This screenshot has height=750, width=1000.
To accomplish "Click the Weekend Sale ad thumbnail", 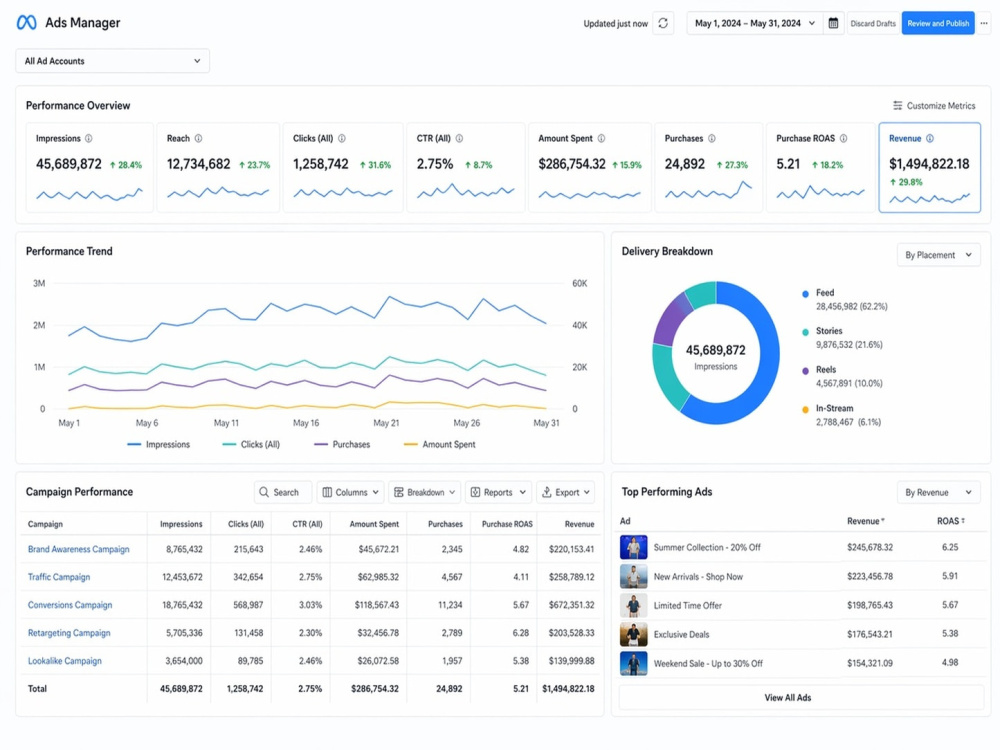I will pyautogui.click(x=633, y=663).
